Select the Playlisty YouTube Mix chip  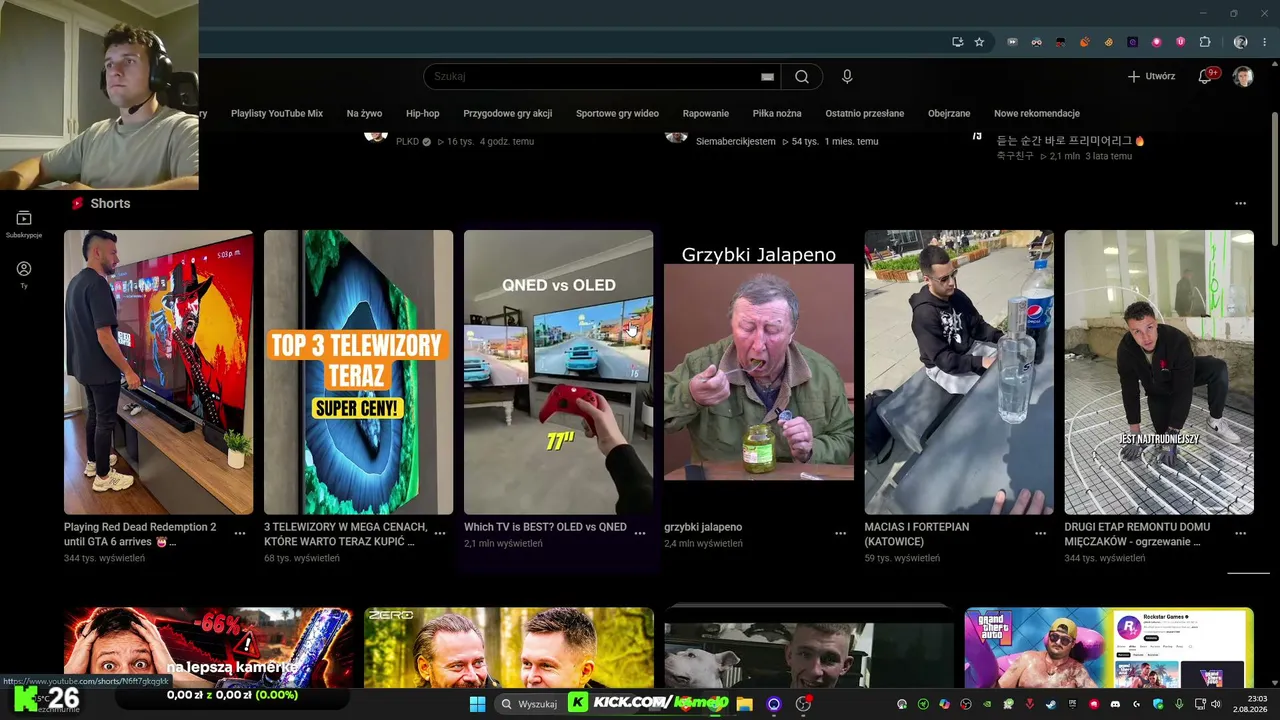277,113
